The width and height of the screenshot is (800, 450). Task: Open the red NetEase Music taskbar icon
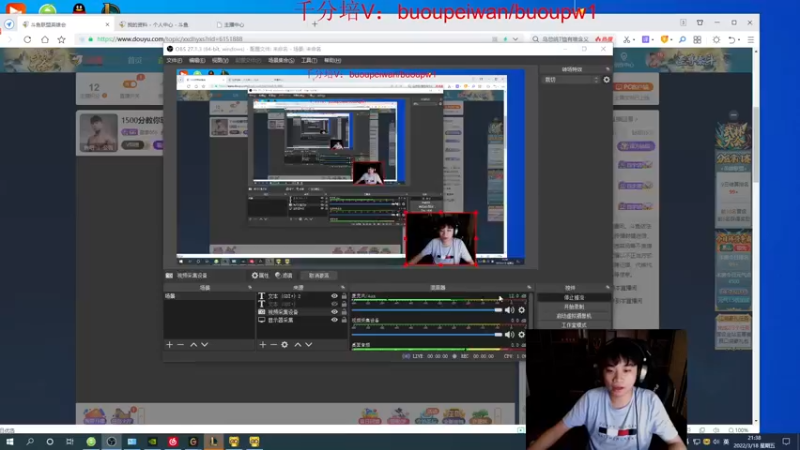173,441
